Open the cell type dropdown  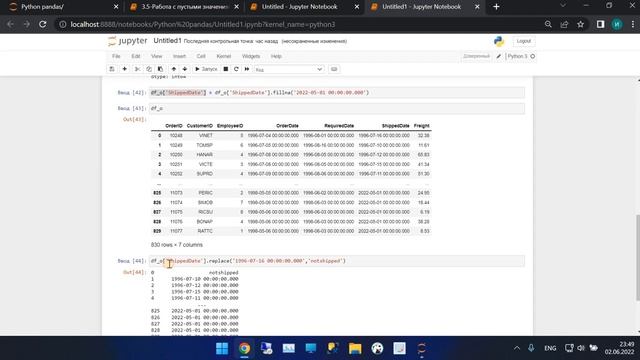tap(289, 69)
